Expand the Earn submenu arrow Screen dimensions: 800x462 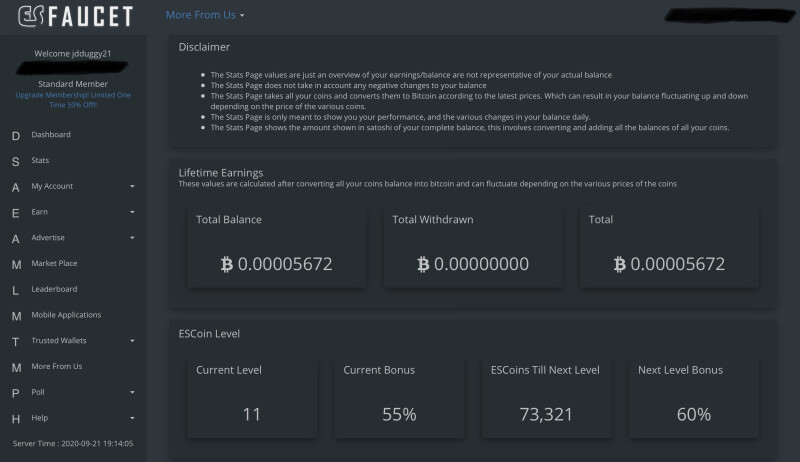pyautogui.click(x=132, y=212)
